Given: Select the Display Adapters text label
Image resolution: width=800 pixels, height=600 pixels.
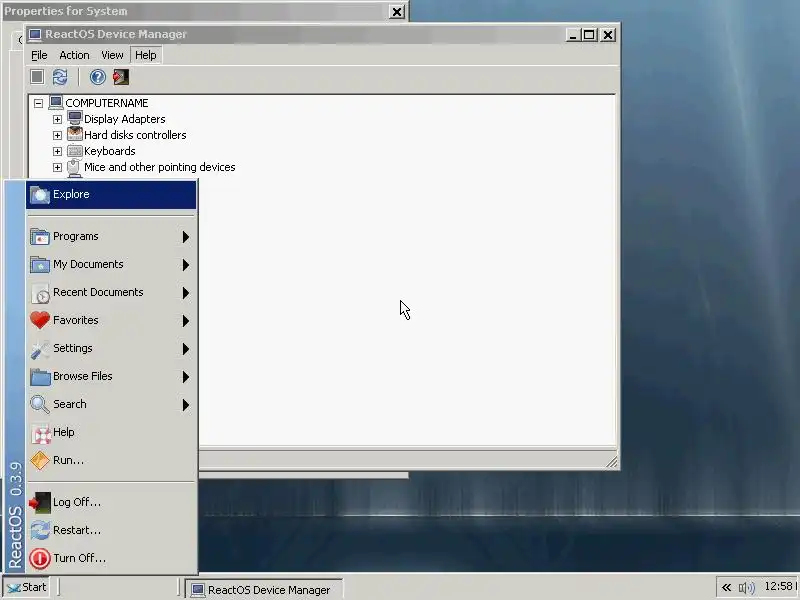Looking at the screenshot, I should tap(124, 119).
